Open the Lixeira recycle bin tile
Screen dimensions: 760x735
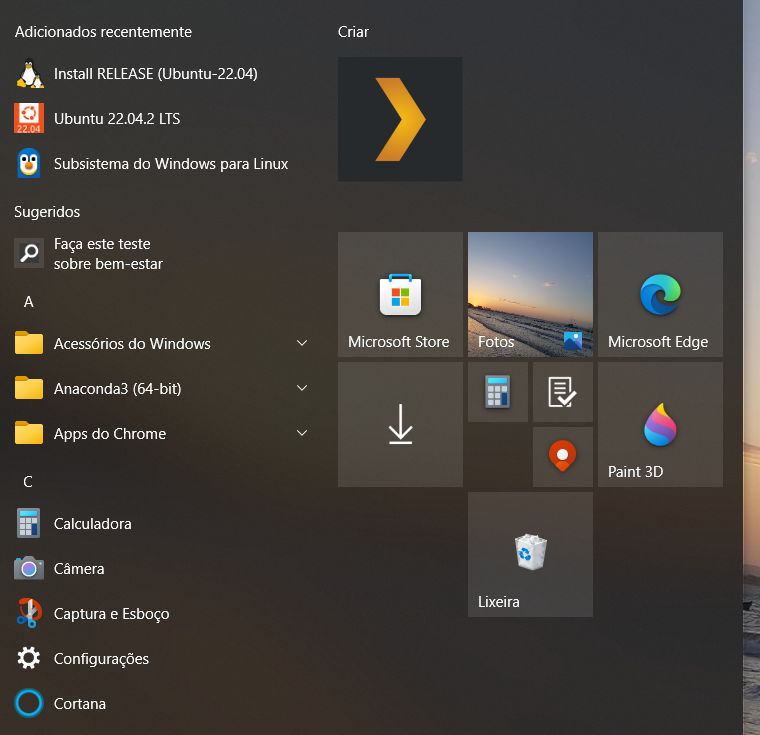[x=530, y=554]
